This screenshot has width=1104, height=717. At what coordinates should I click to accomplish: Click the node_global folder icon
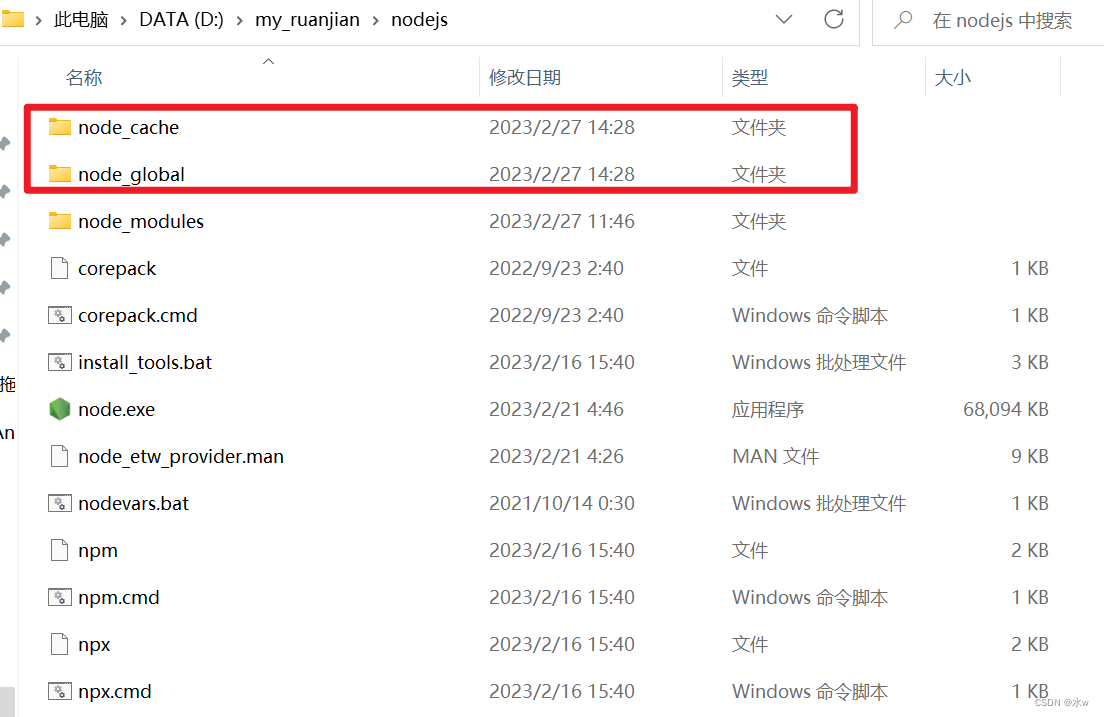coord(60,174)
